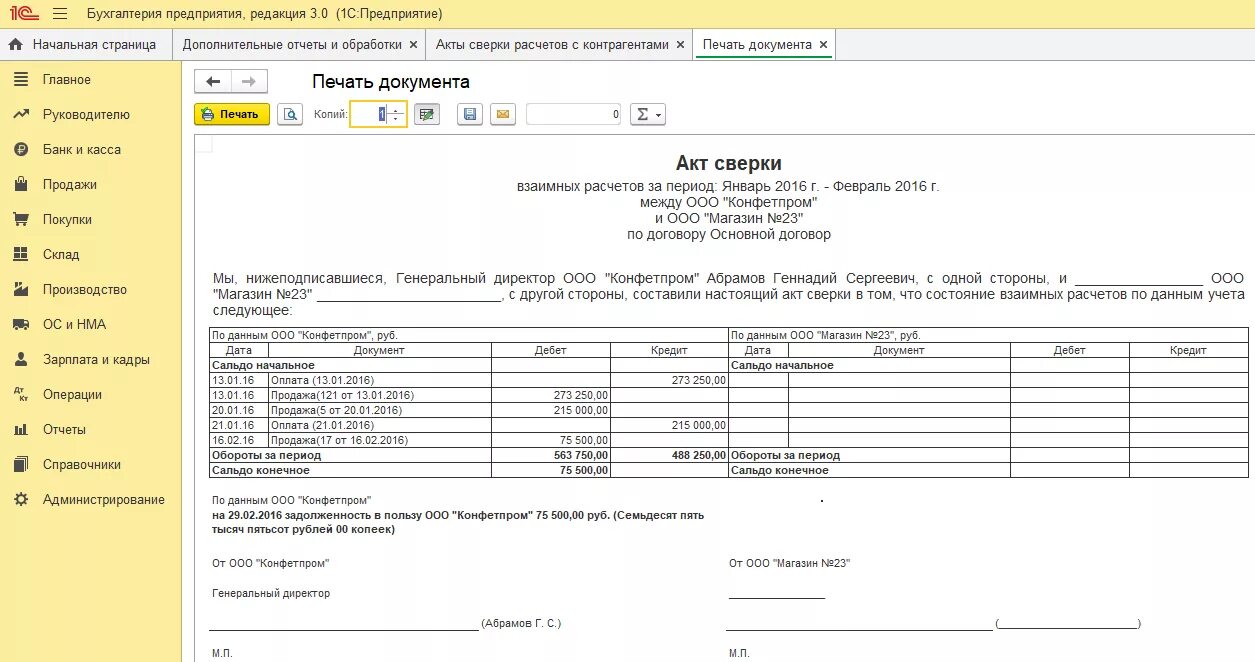Click the по договору Основной договор line

click(x=729, y=235)
